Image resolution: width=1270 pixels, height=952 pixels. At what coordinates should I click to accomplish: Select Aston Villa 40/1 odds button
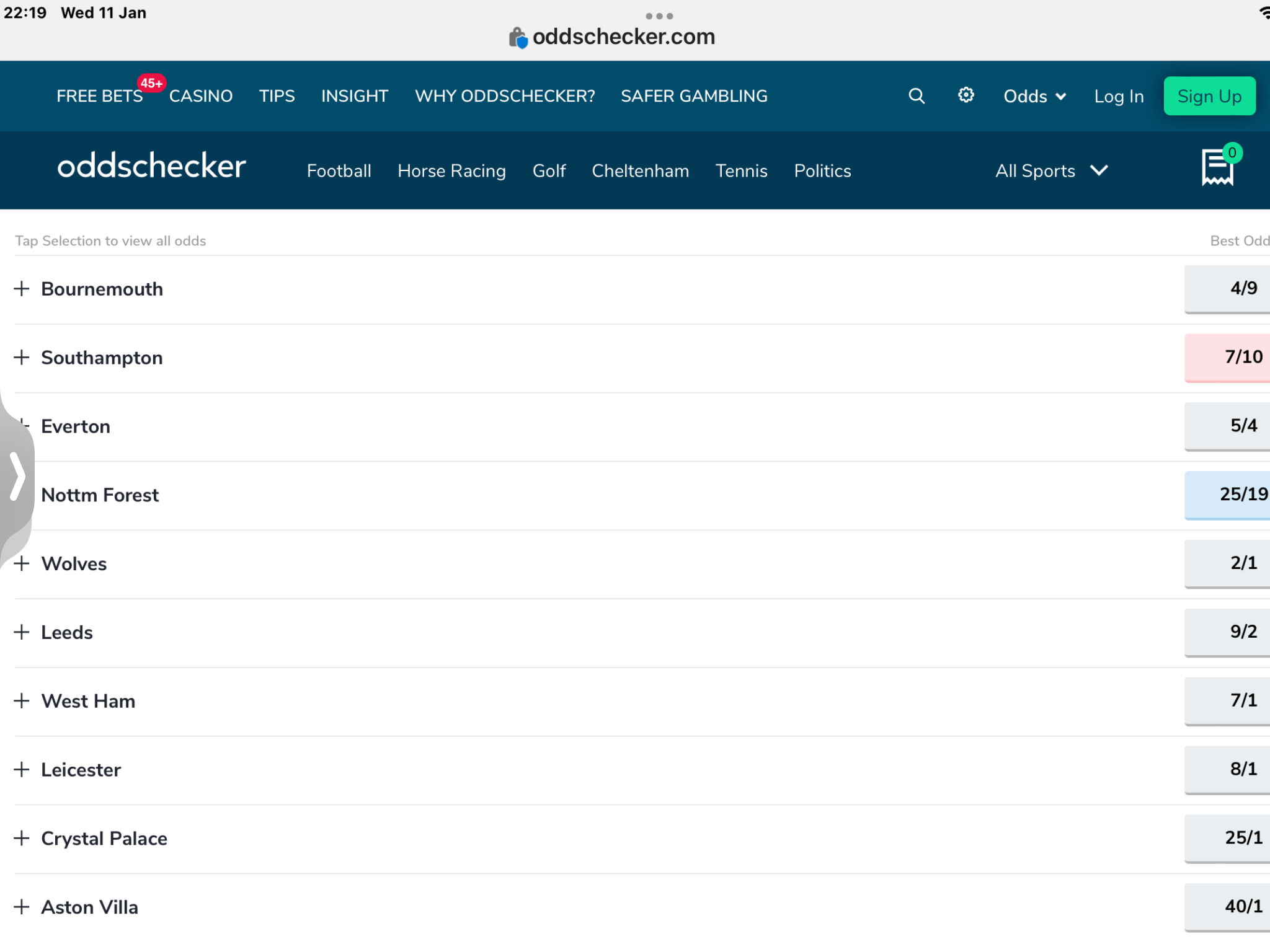coord(1227,907)
